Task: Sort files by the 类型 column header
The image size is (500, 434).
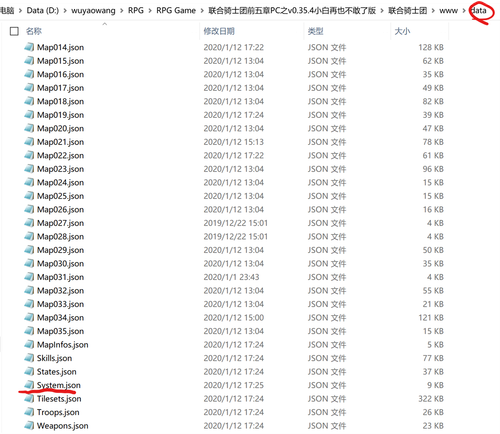Action: 315,31
